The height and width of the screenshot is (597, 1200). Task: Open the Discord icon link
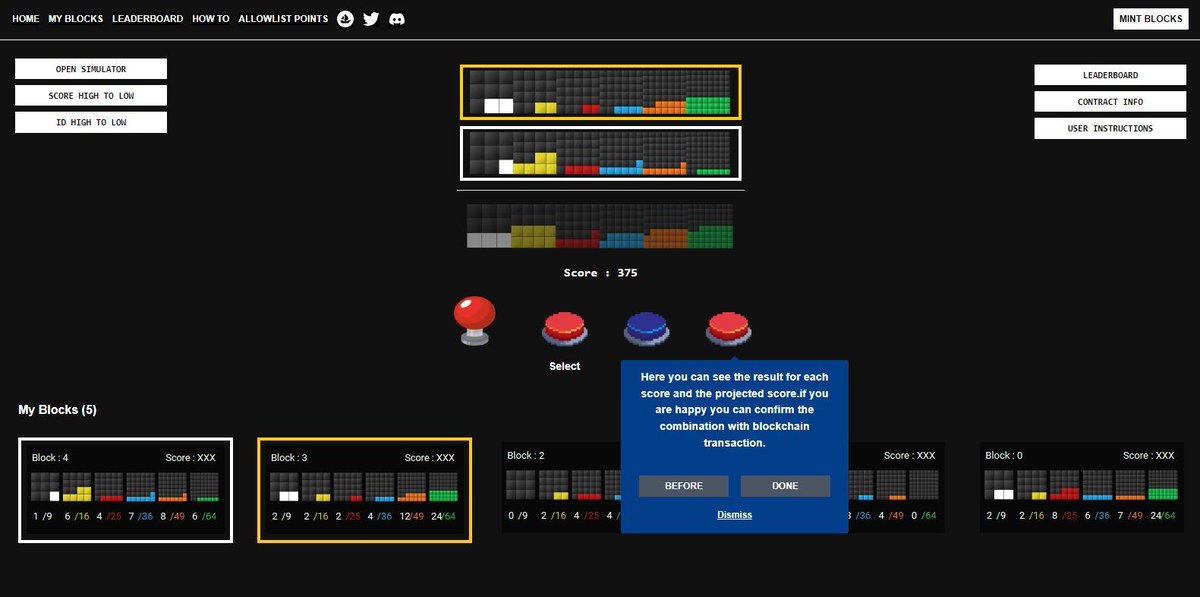pyautogui.click(x=397, y=19)
